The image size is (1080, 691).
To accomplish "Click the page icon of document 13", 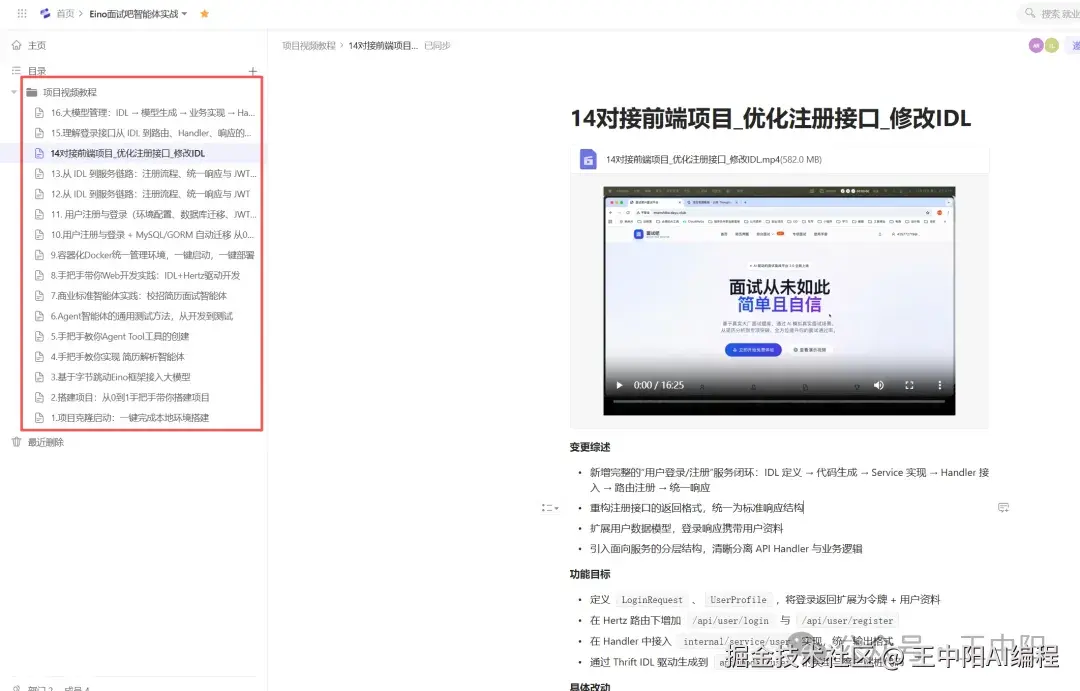I will [x=39, y=174].
